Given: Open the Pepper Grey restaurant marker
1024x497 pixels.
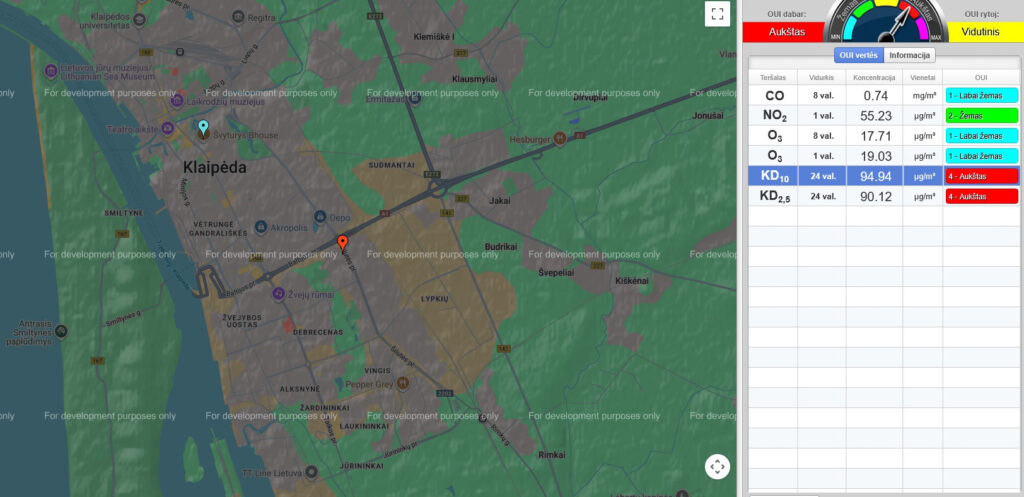Looking at the screenshot, I should [402, 383].
